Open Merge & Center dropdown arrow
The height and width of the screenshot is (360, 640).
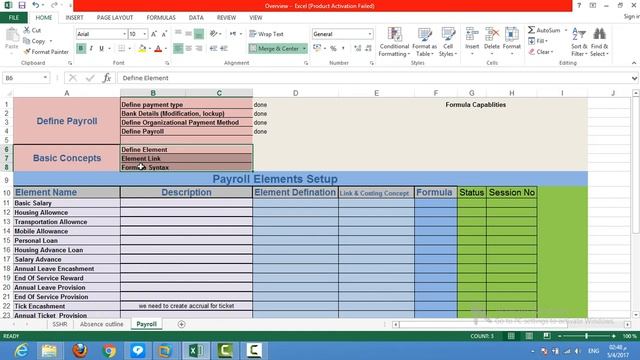(304, 49)
